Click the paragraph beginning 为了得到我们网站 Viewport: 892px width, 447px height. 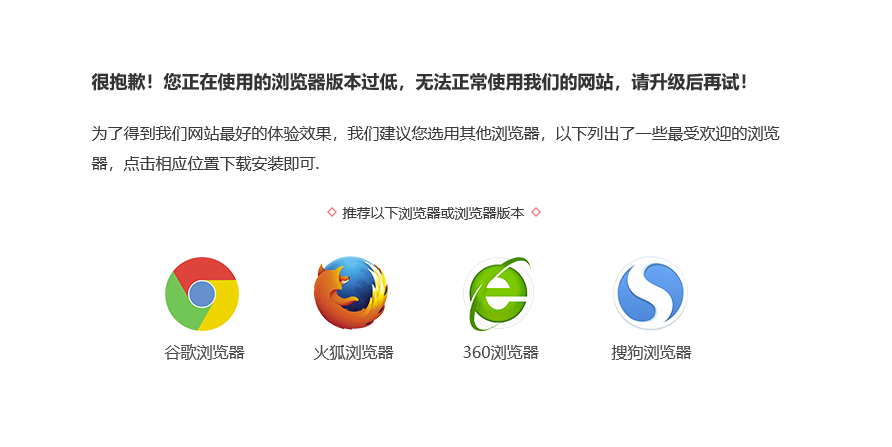click(x=435, y=149)
